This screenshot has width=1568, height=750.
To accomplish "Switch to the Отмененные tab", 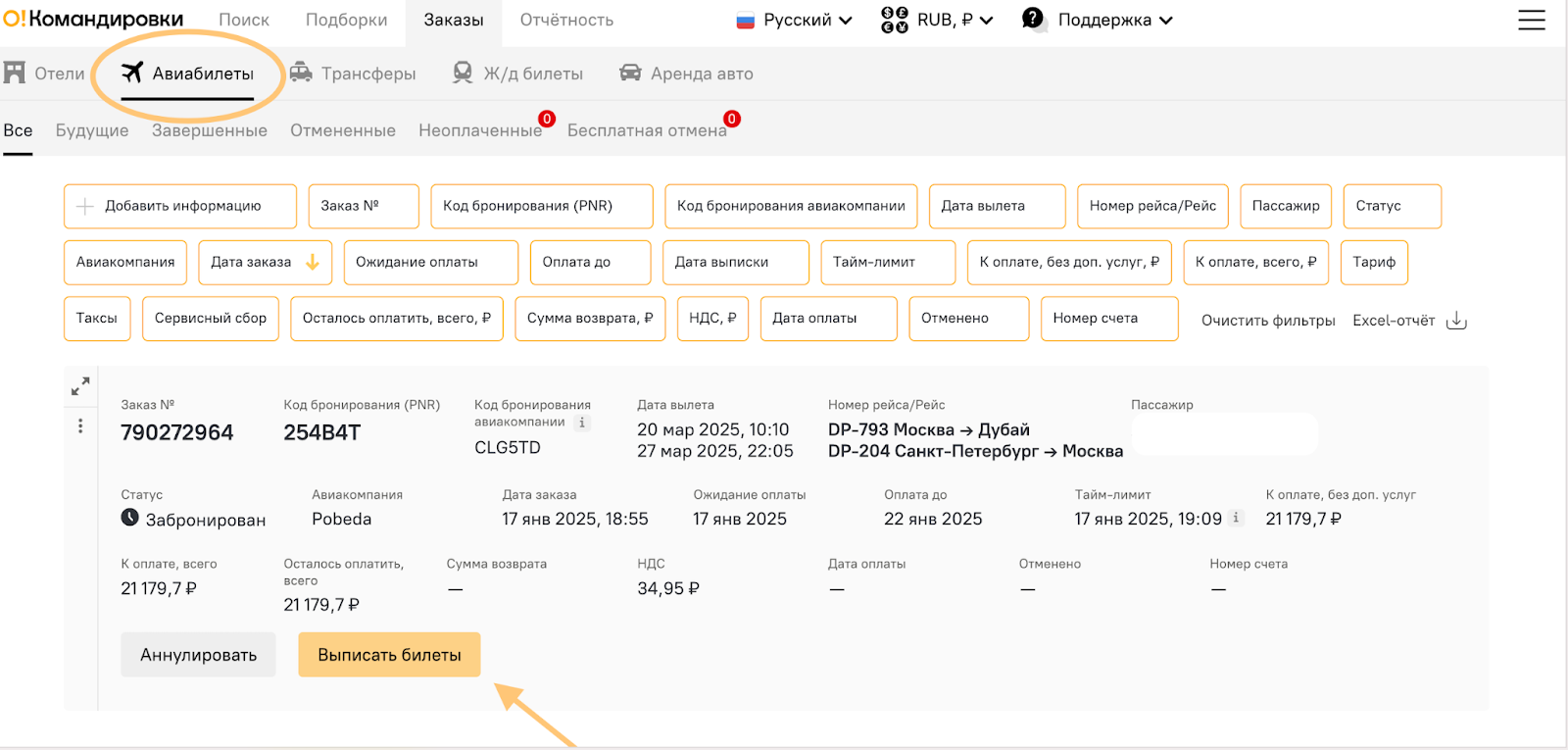I will [x=343, y=130].
